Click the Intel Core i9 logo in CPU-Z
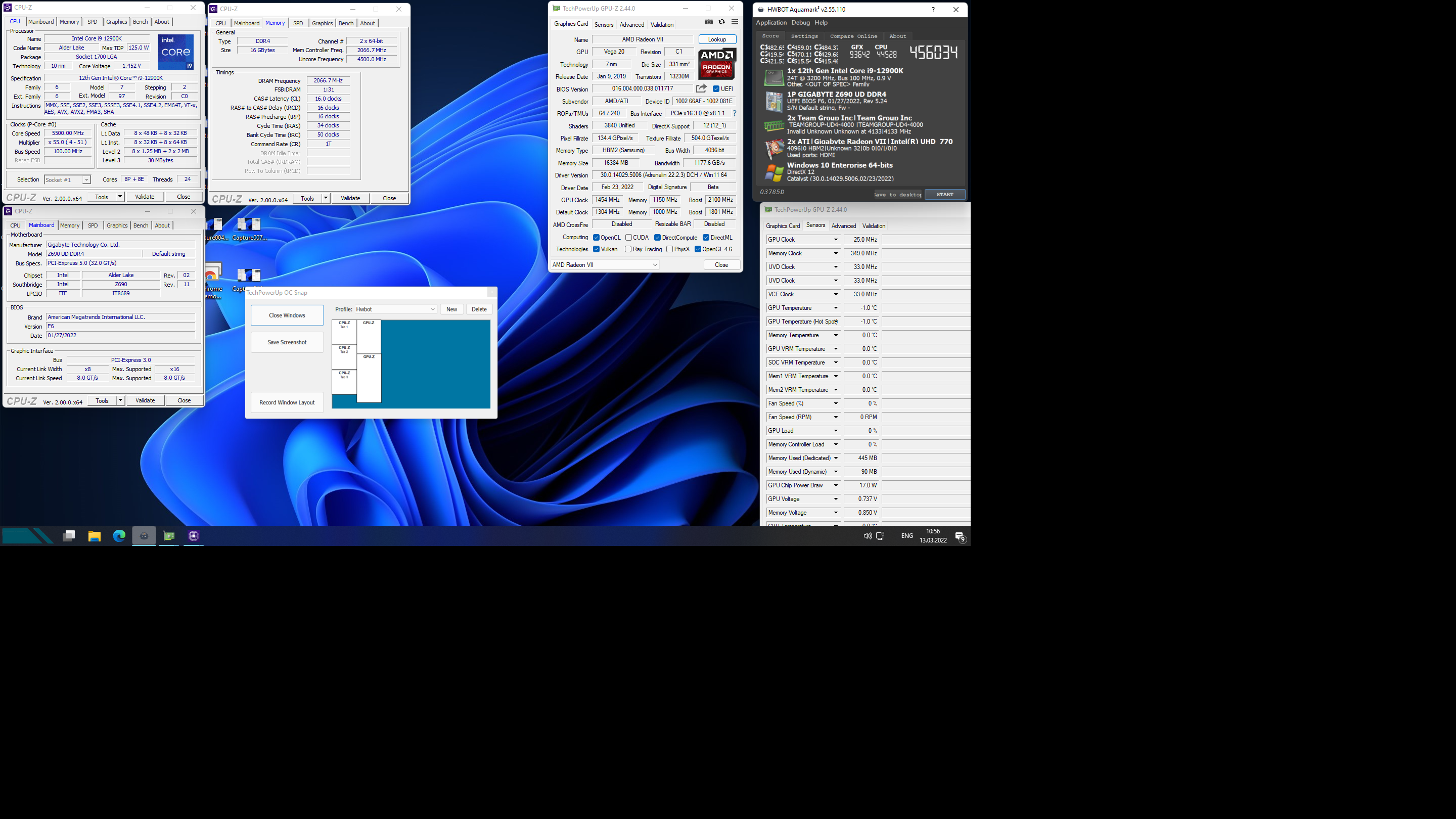This screenshot has width=1456, height=819. click(x=176, y=52)
